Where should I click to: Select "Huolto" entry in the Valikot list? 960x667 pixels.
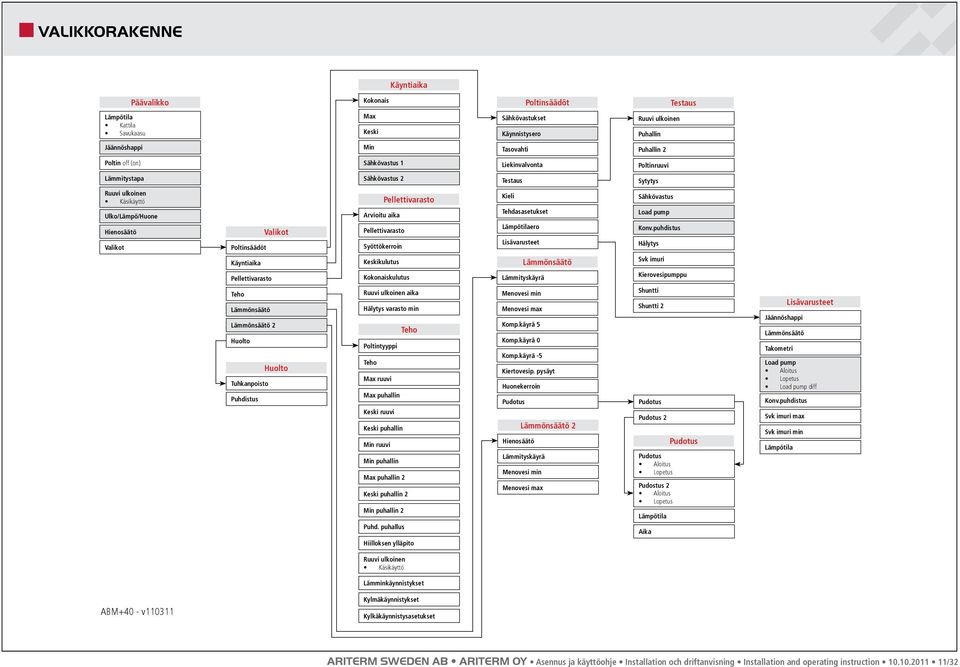coord(277,341)
